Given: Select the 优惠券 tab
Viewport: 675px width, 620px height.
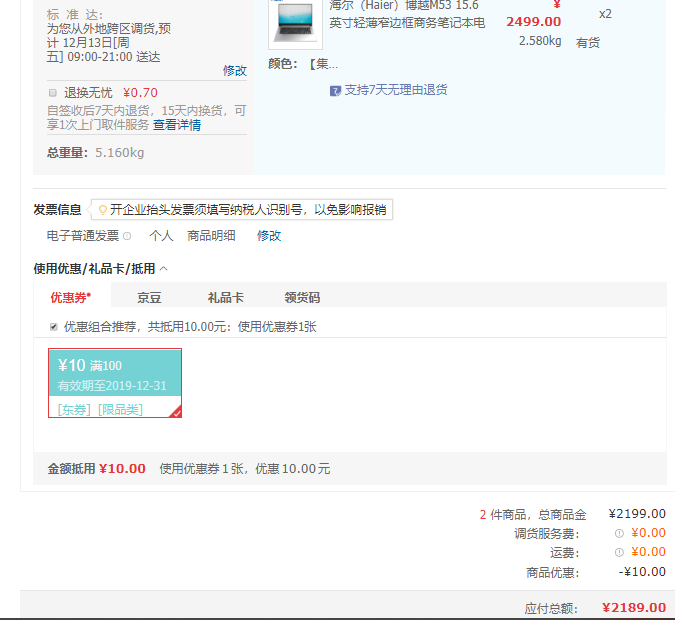Looking at the screenshot, I should click(x=71, y=297).
